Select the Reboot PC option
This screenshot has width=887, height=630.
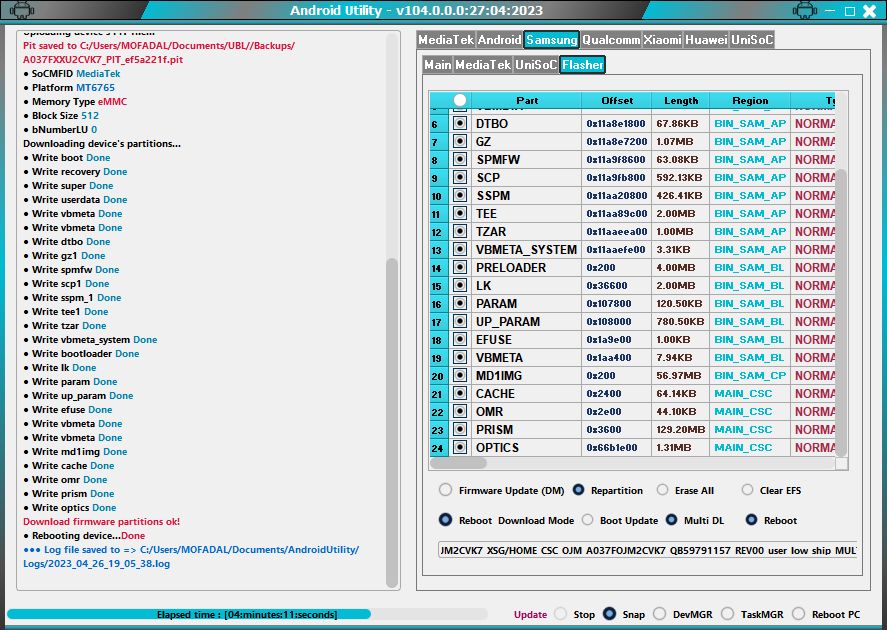pyautogui.click(x=798, y=614)
